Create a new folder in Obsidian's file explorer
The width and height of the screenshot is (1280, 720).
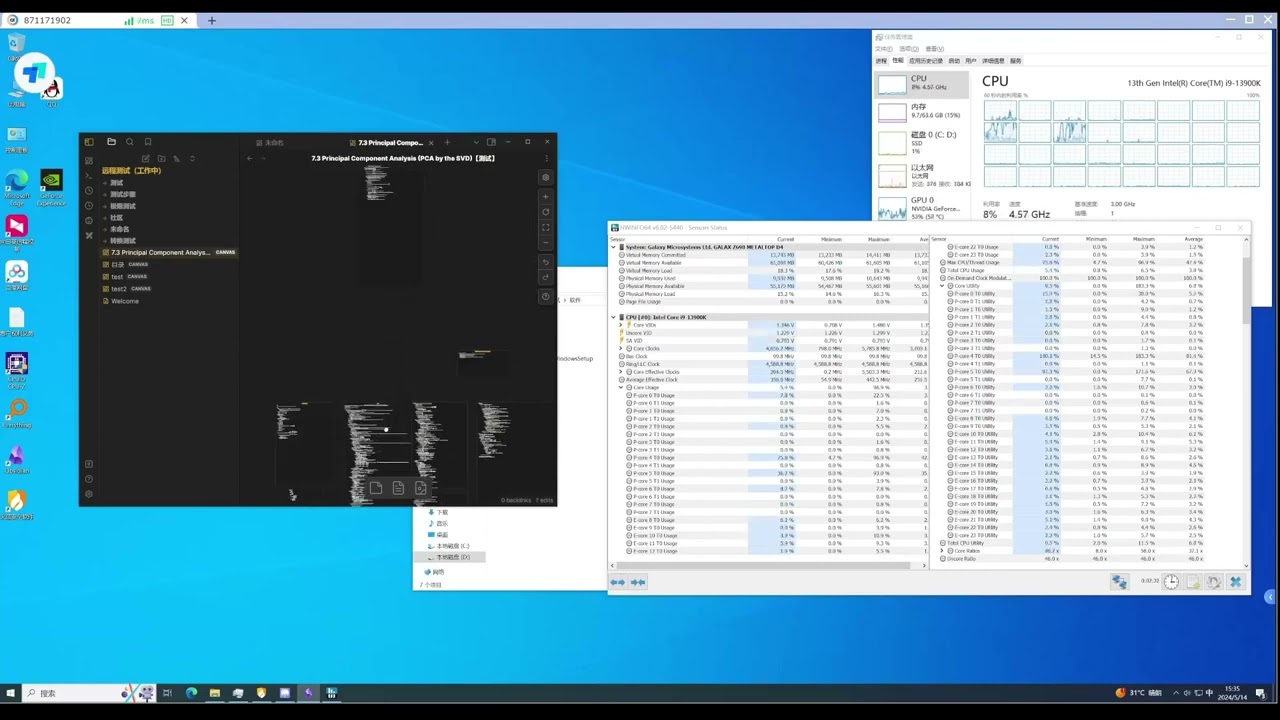pyautogui.click(x=161, y=158)
